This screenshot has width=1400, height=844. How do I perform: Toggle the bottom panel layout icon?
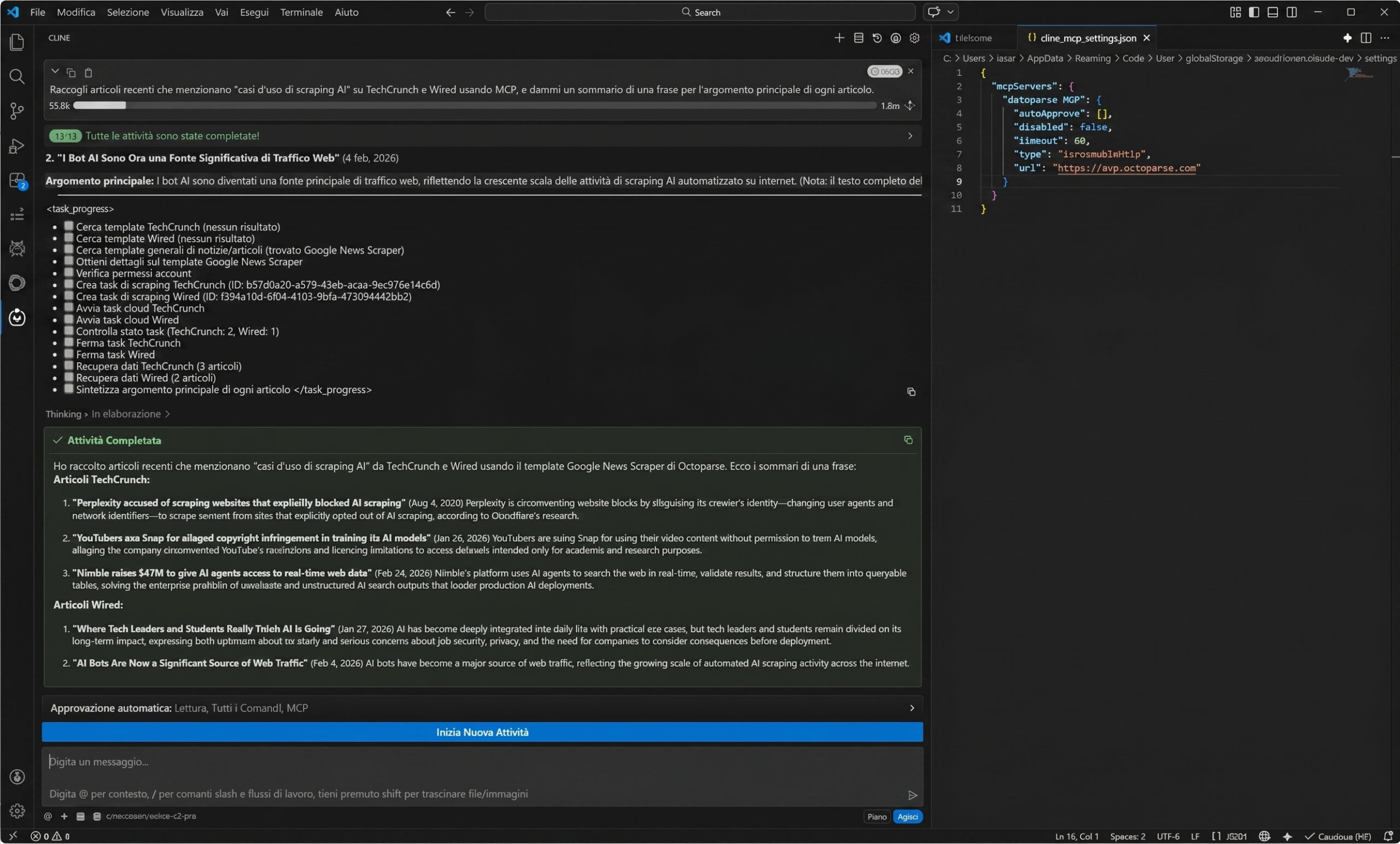pyautogui.click(x=1273, y=12)
